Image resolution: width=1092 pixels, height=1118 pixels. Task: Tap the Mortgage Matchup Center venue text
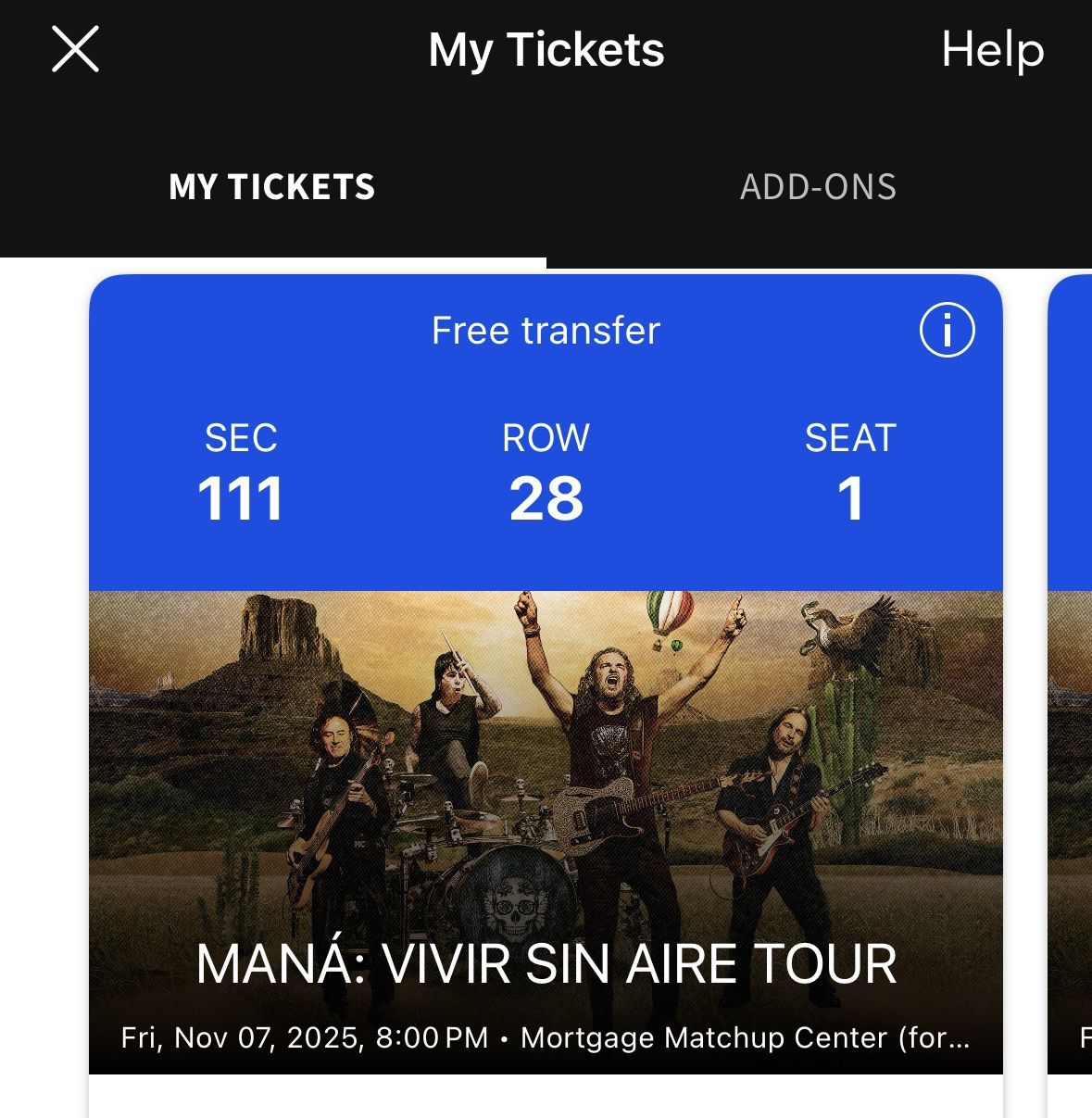click(x=745, y=1037)
